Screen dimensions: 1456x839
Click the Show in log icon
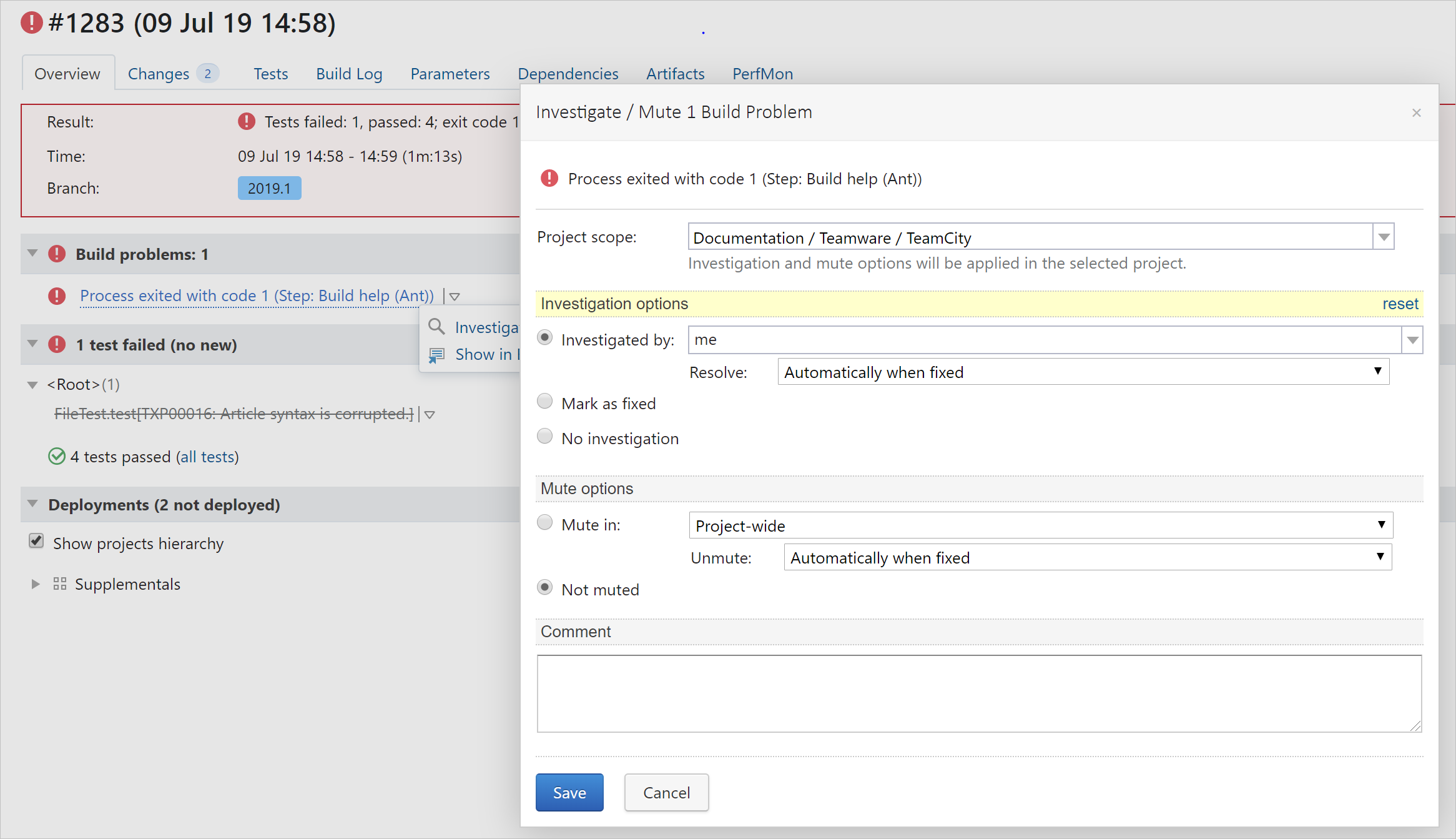pos(436,354)
